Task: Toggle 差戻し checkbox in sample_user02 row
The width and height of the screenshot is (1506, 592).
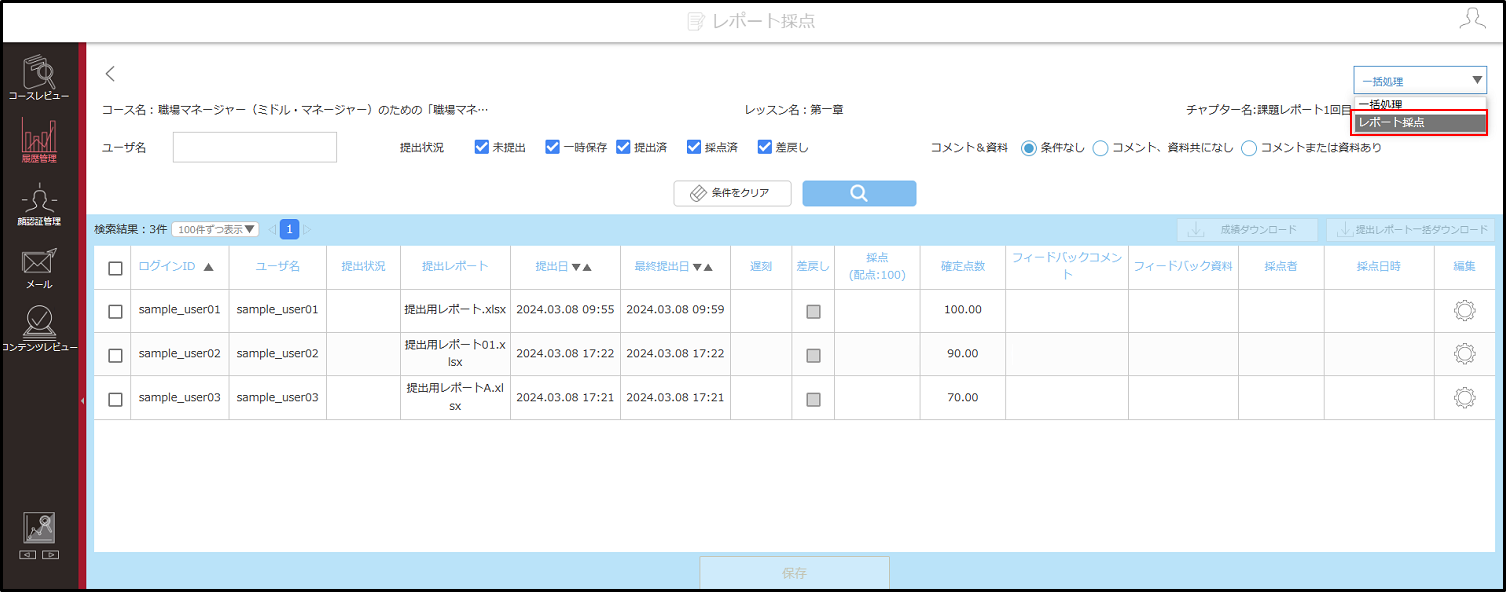Action: coord(813,355)
